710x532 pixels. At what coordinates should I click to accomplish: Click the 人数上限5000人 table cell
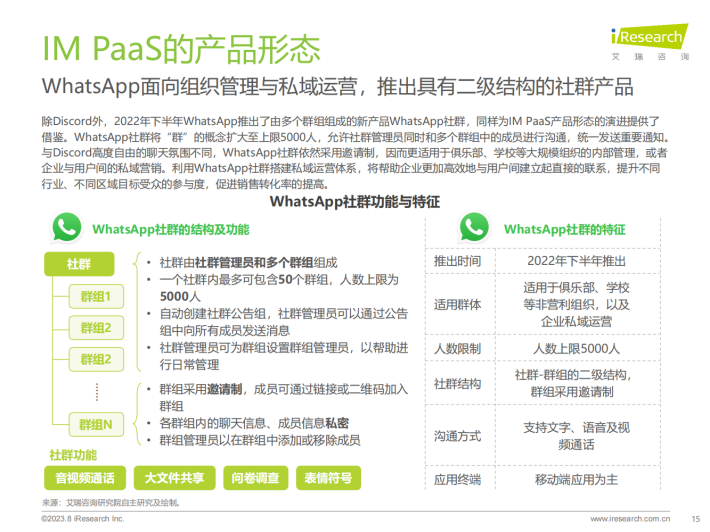[x=576, y=349]
